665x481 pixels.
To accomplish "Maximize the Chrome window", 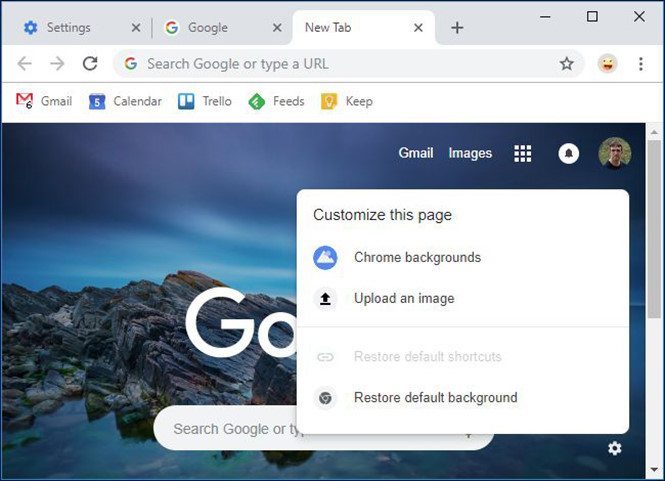I will click(x=592, y=17).
